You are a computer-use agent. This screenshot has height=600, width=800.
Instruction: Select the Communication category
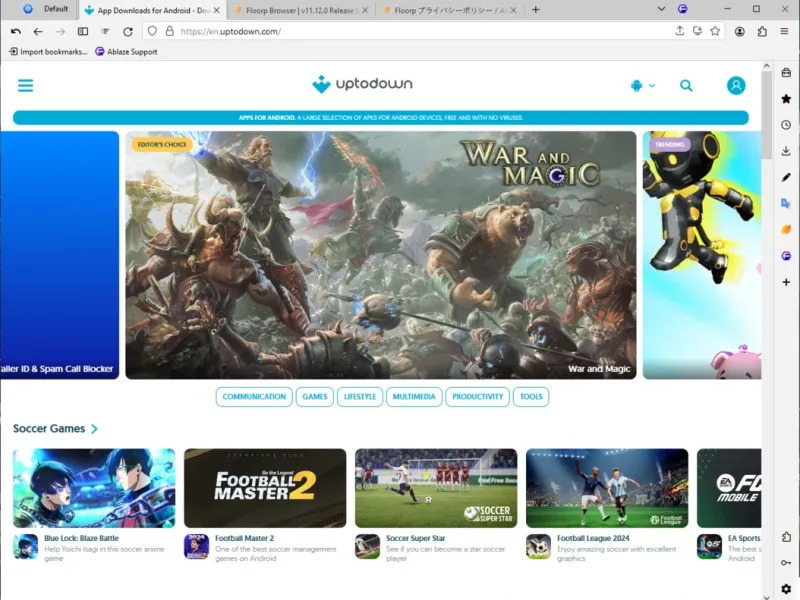pyautogui.click(x=254, y=397)
